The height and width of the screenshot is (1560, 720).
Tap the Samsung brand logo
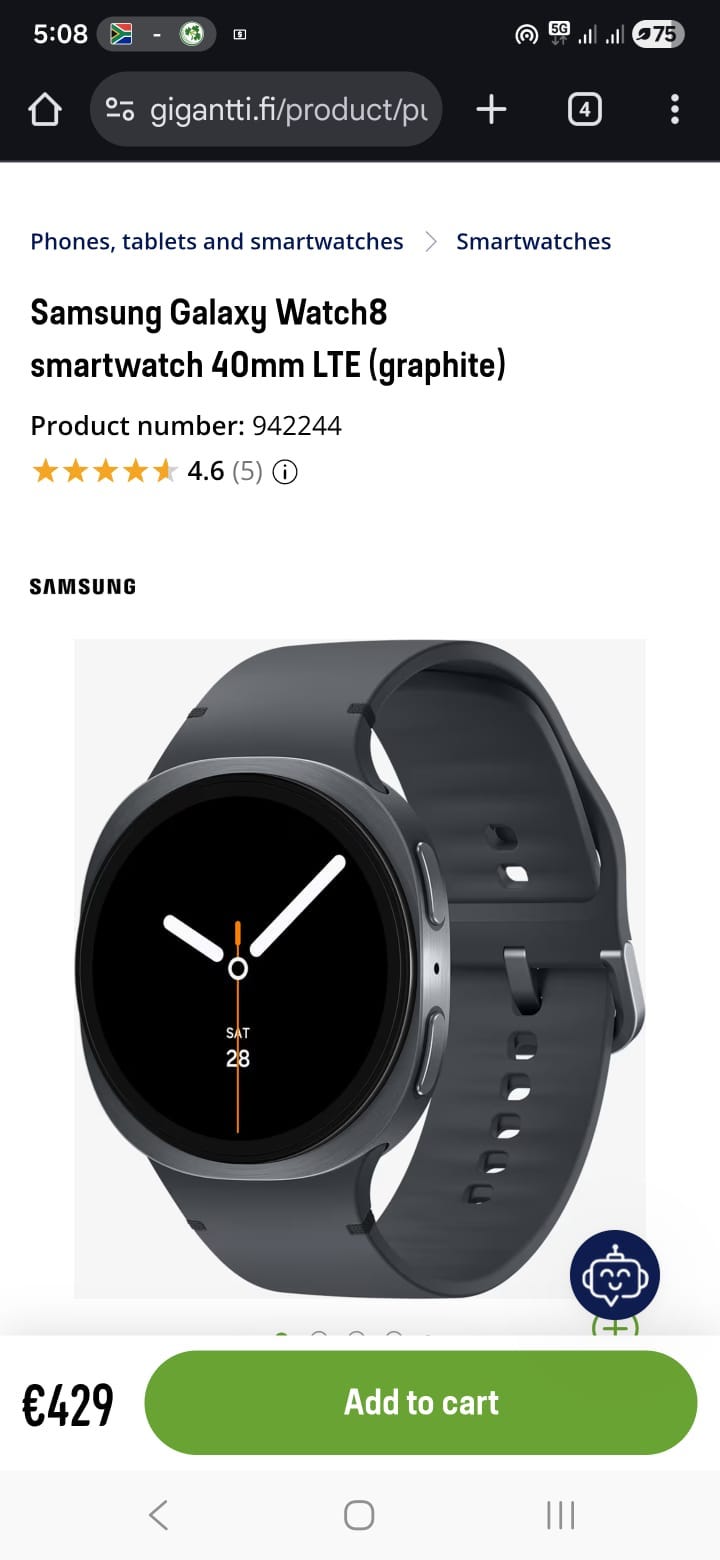click(82, 587)
